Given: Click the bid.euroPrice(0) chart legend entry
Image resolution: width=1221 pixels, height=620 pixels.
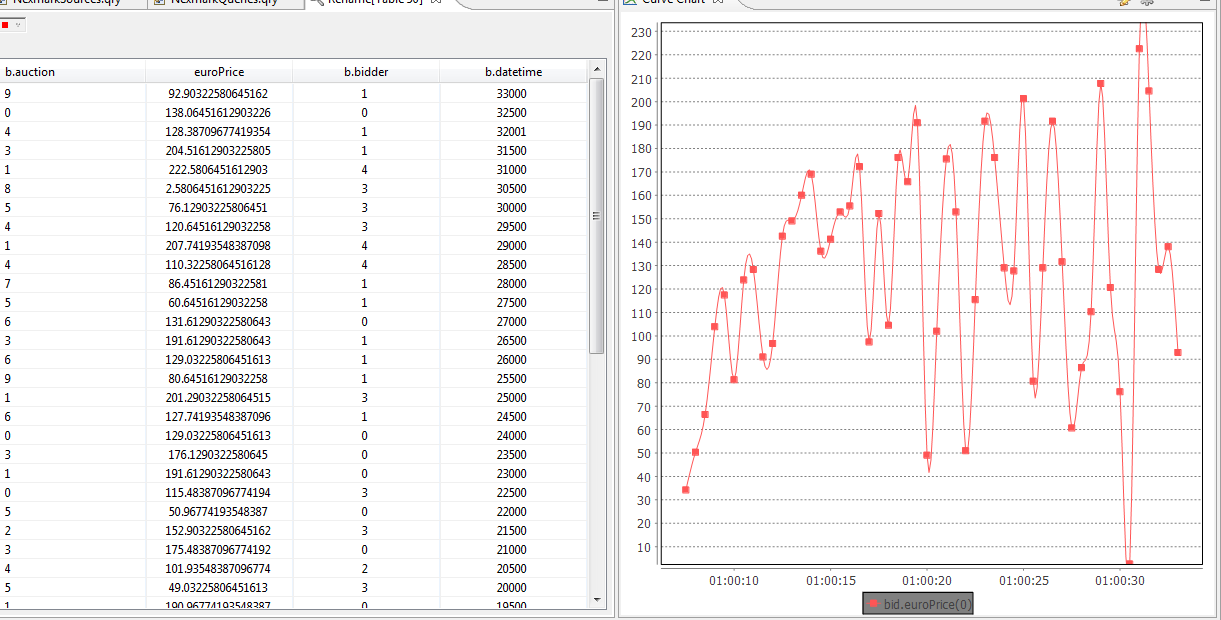Looking at the screenshot, I should tap(926, 604).
